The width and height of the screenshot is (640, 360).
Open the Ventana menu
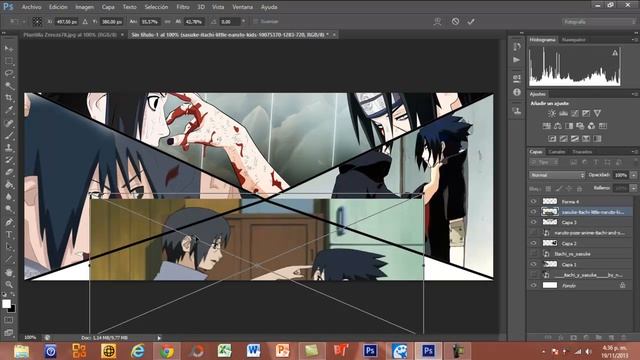click(x=242, y=7)
